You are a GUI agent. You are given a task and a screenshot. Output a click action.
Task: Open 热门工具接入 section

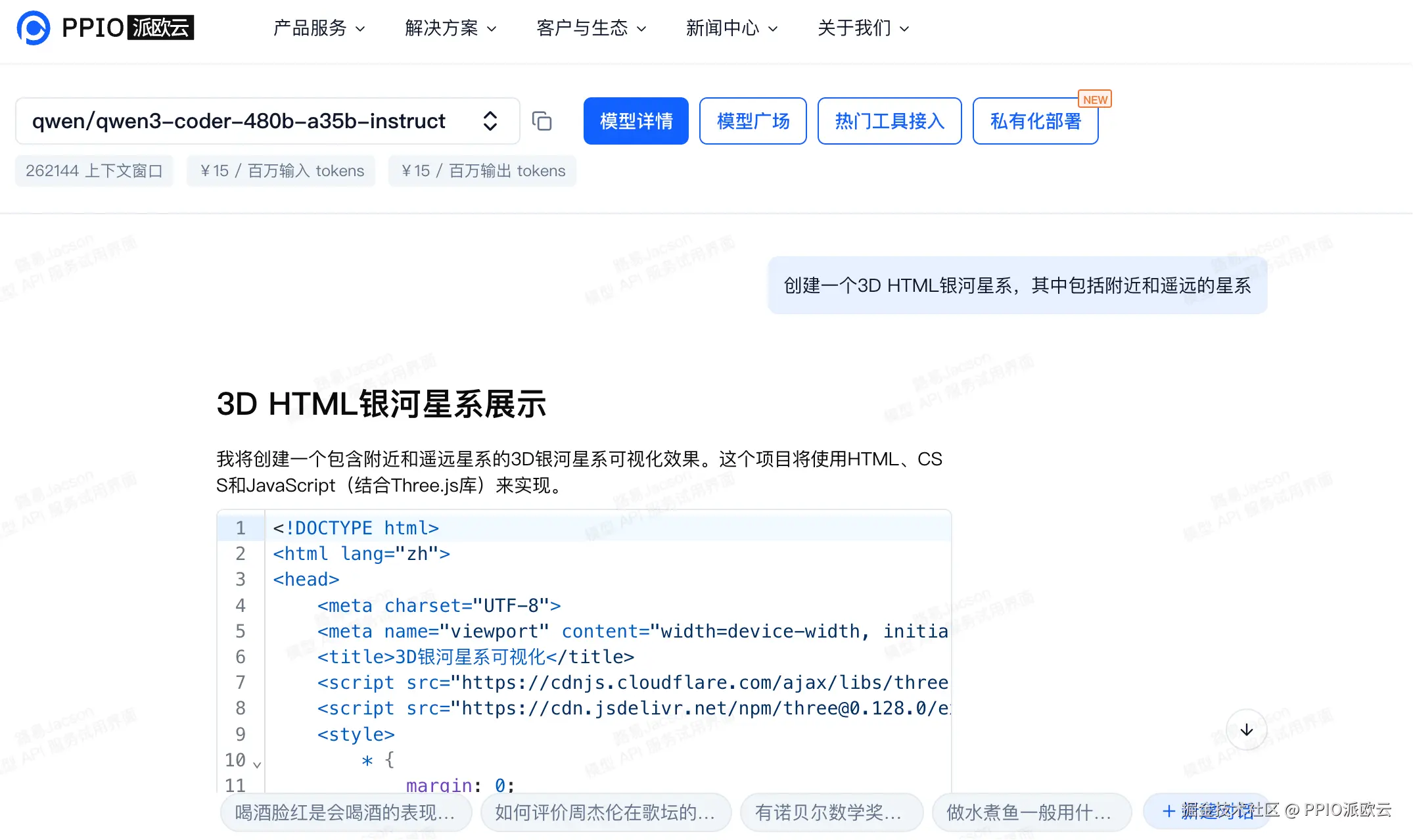click(x=889, y=121)
